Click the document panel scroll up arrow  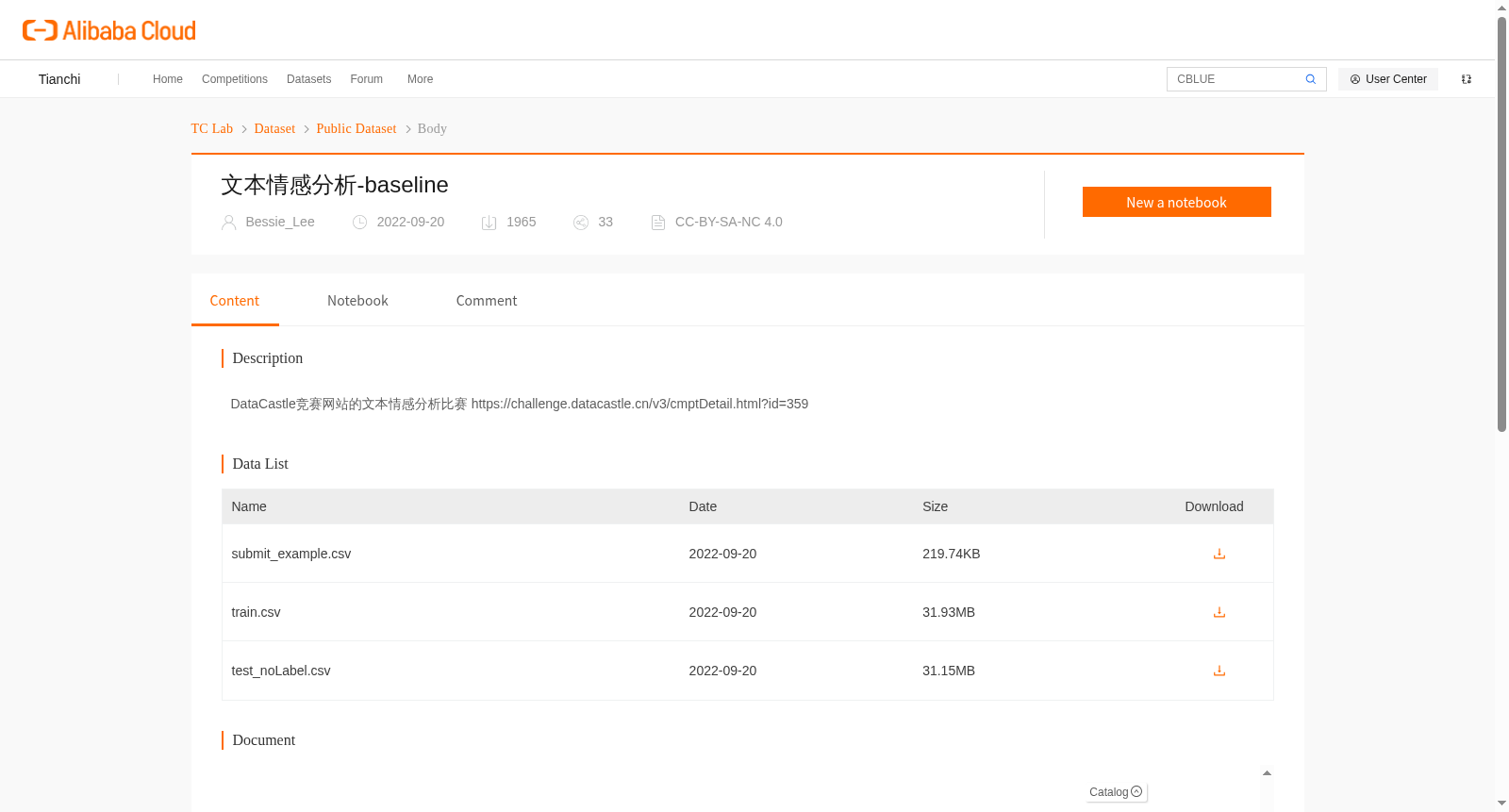coord(1267,773)
